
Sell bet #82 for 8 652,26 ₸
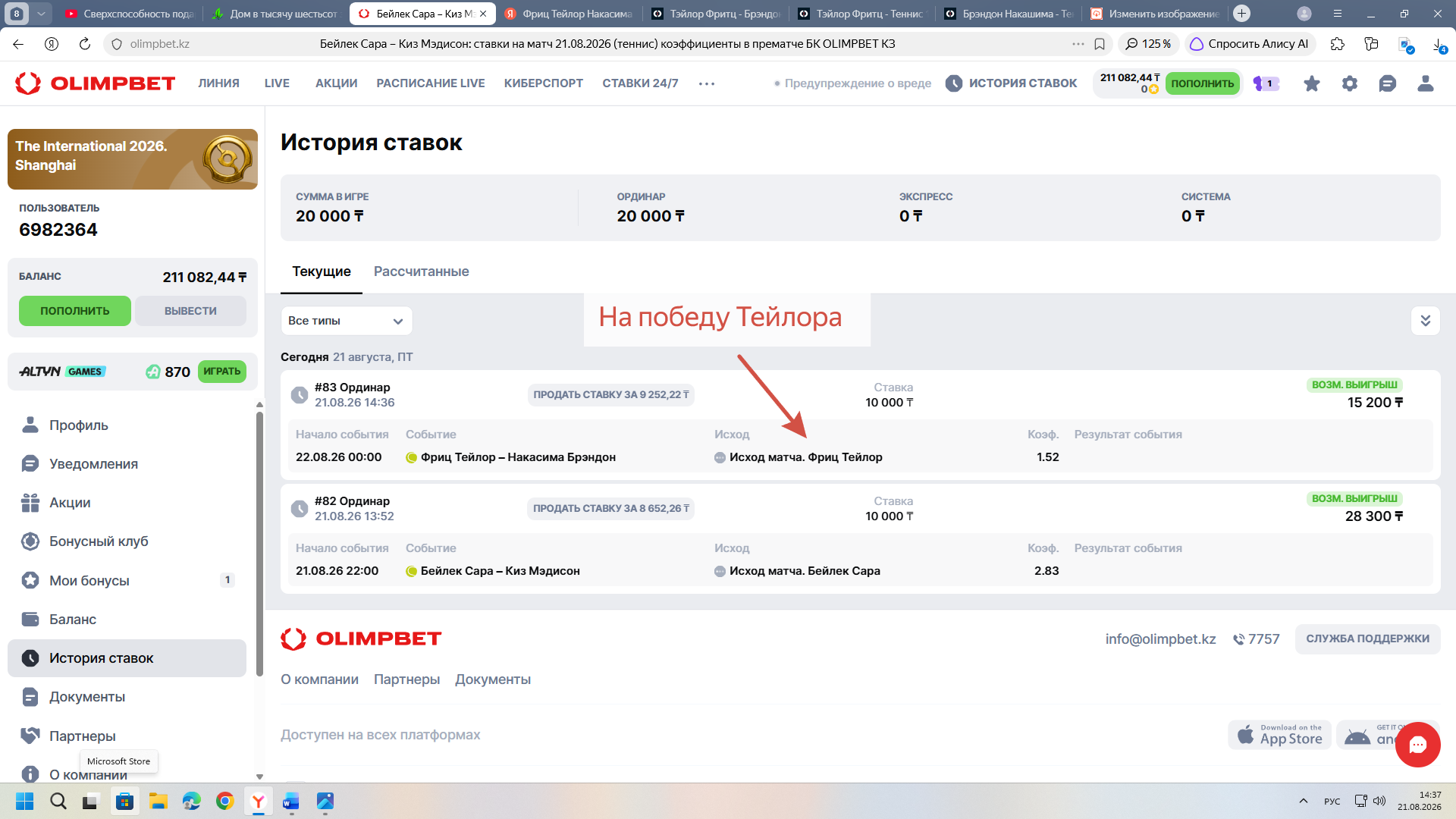[x=610, y=509]
